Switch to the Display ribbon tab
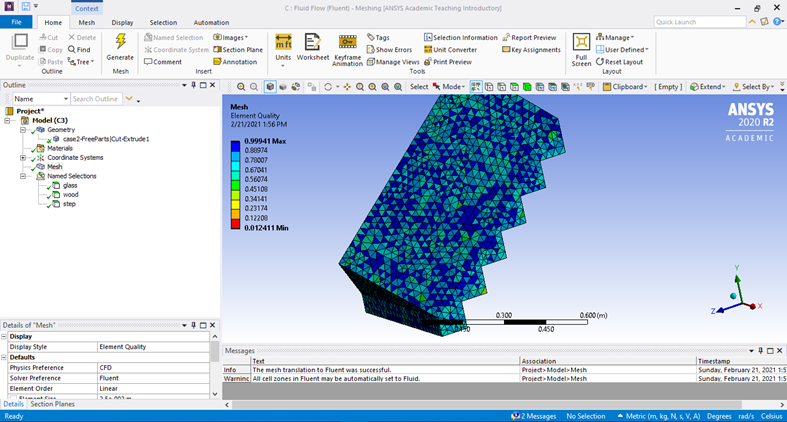Image resolution: width=787 pixels, height=422 pixels. coord(122,23)
